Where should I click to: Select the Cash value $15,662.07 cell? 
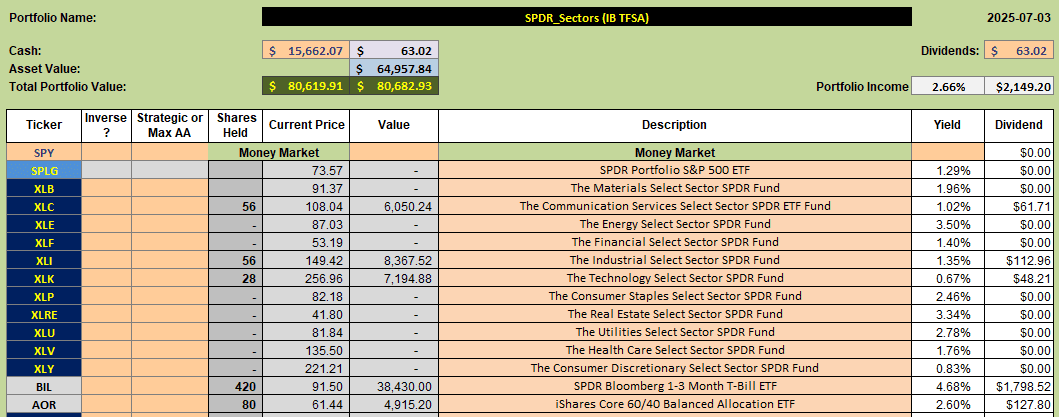pyautogui.click(x=305, y=51)
